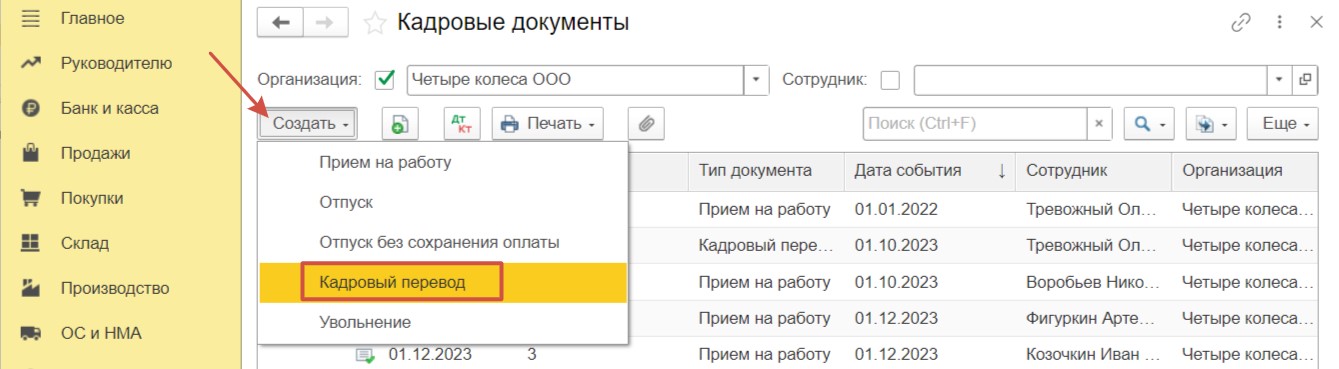The image size is (1339, 369).
Task: Click the back navigation arrow
Action: [x=281, y=22]
